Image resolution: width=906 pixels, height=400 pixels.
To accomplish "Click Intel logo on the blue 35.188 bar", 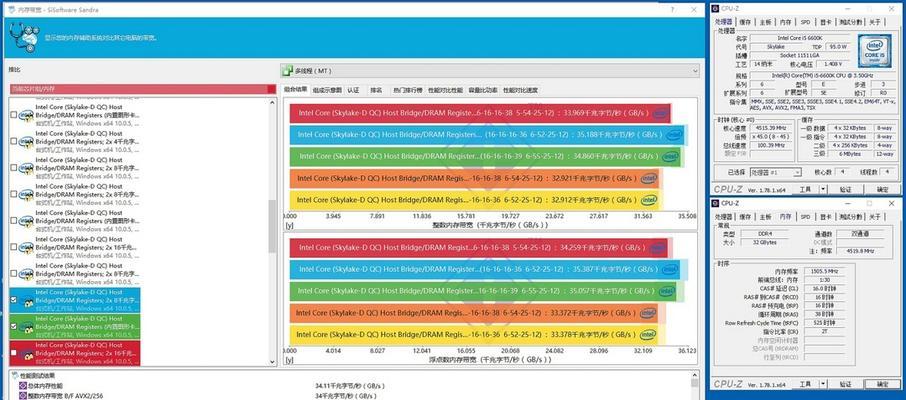I will 673,135.
